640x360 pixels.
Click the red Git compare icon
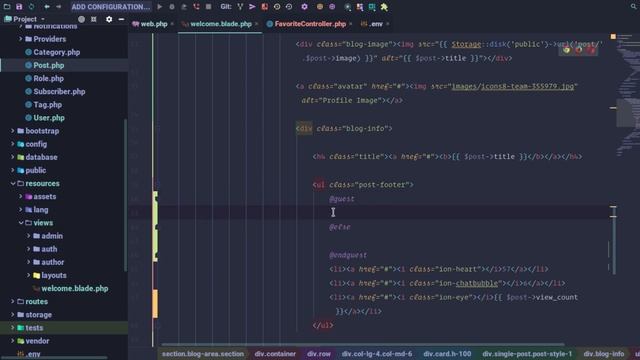(264, 7)
